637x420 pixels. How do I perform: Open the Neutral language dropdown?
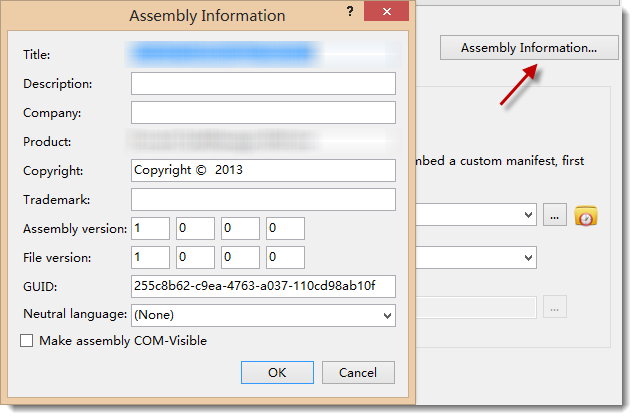pyautogui.click(x=263, y=315)
